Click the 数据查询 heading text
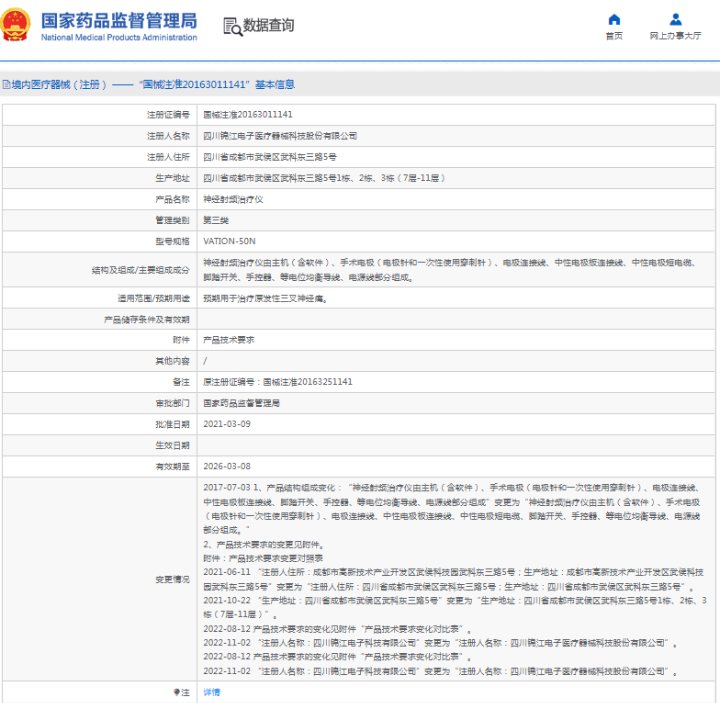Image resolution: width=723 pixels, height=703 pixels. coord(268,25)
